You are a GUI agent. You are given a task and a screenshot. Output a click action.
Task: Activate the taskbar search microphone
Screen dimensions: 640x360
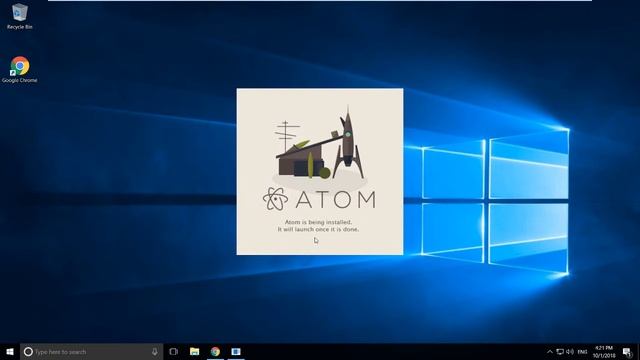click(155, 351)
